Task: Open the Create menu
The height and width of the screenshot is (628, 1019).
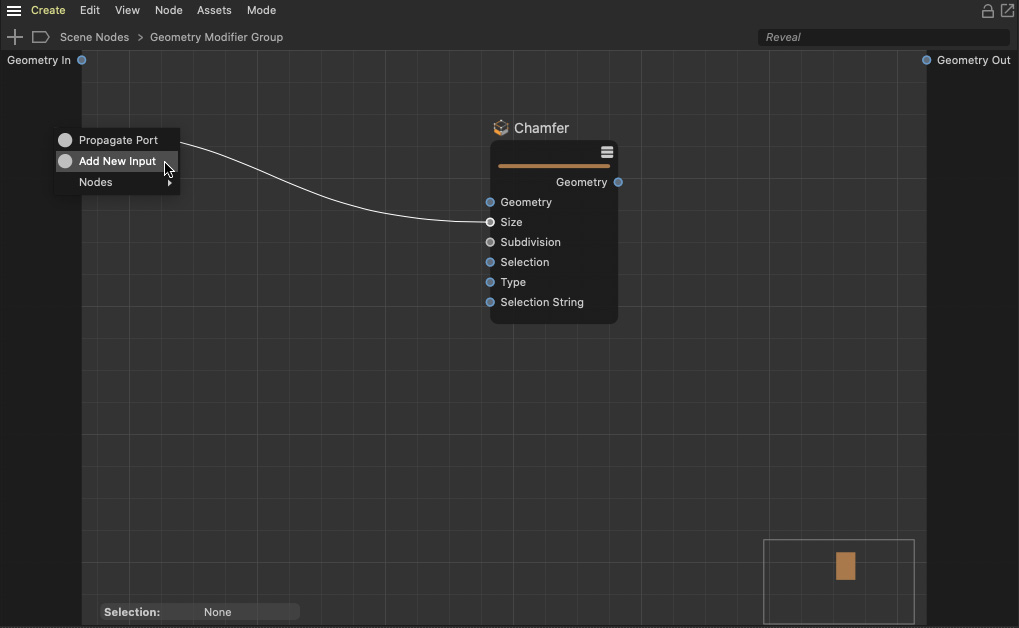Action: (48, 10)
